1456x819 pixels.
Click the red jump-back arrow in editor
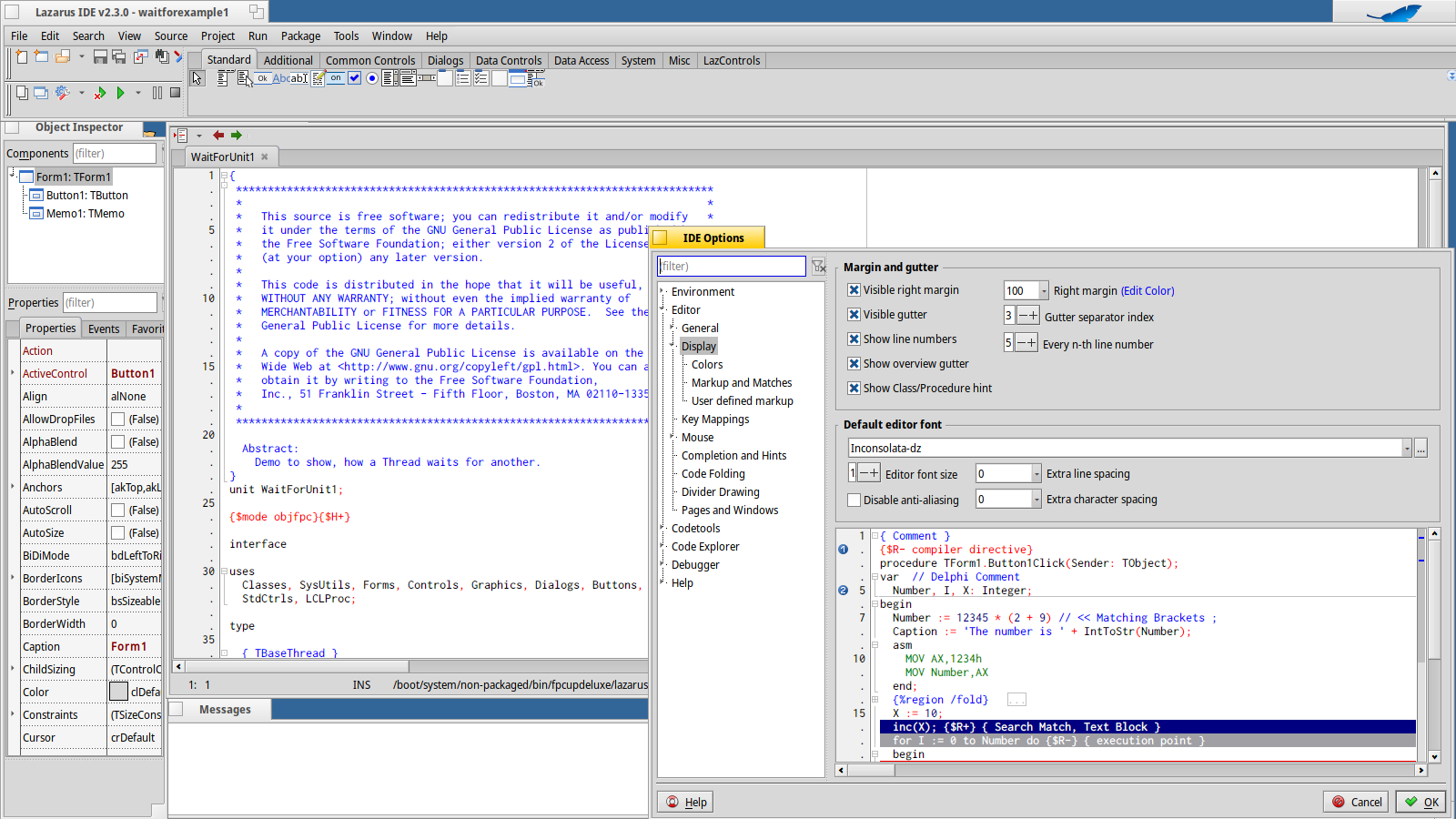click(x=218, y=136)
